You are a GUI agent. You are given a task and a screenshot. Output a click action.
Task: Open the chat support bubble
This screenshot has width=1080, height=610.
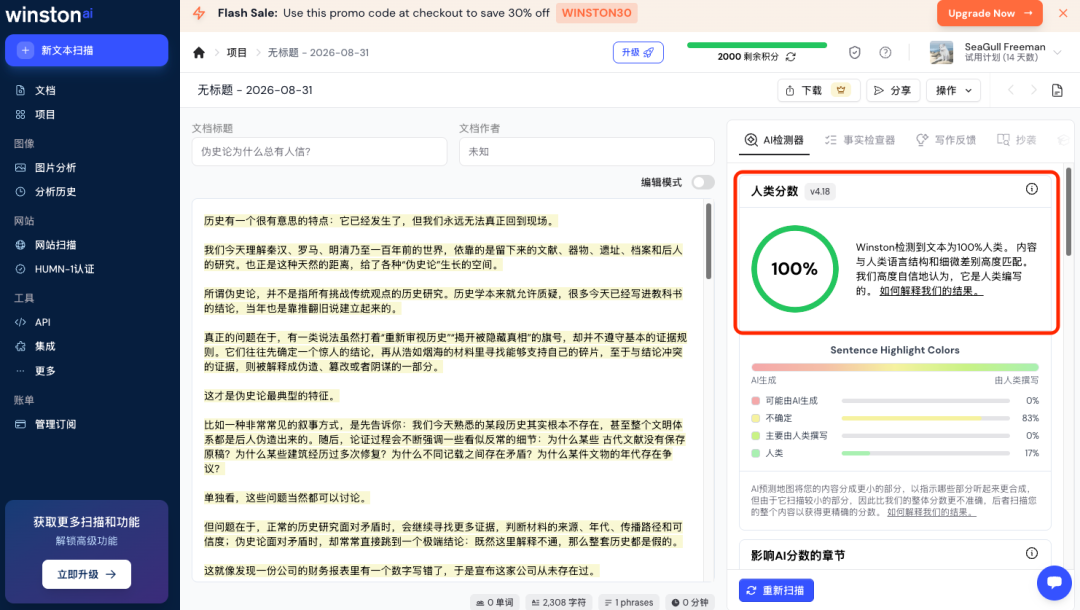coord(1054,583)
